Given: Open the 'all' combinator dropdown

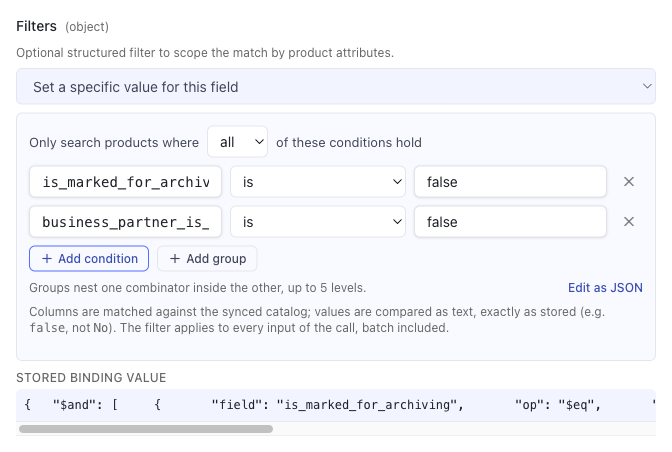Looking at the screenshot, I should click(x=237, y=142).
